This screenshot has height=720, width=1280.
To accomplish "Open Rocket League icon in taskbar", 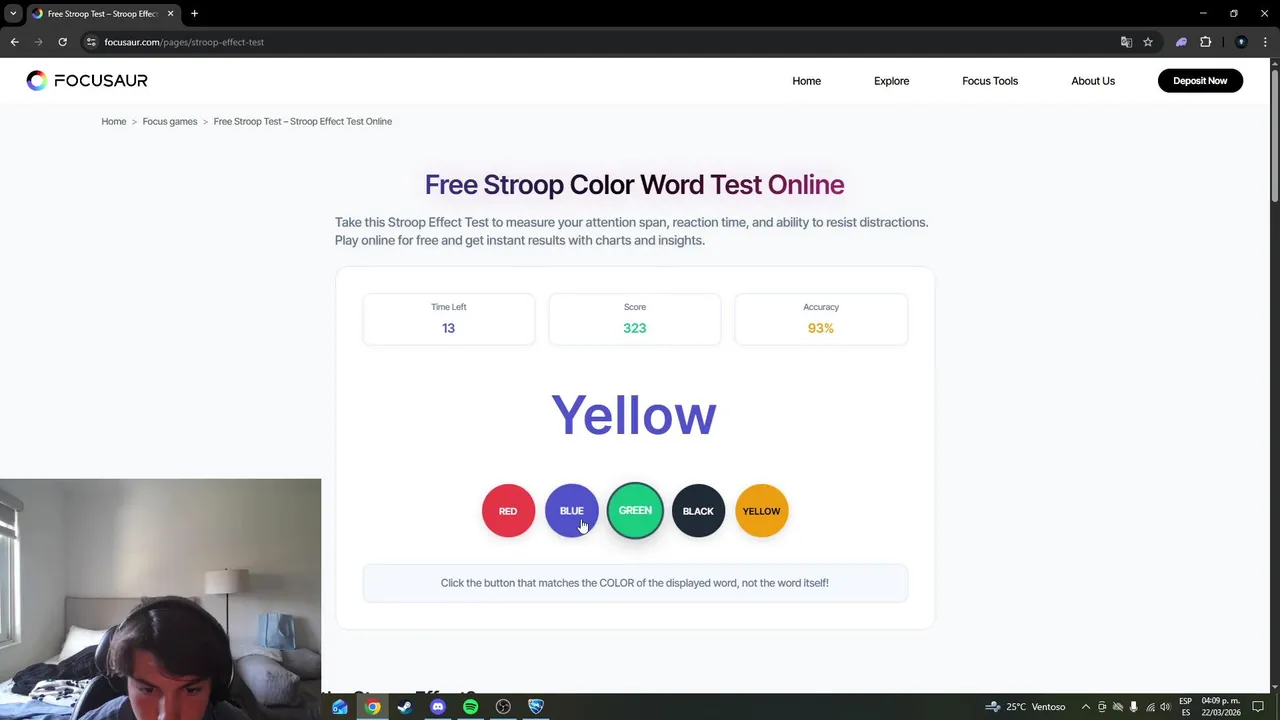I will pyautogui.click(x=536, y=707).
